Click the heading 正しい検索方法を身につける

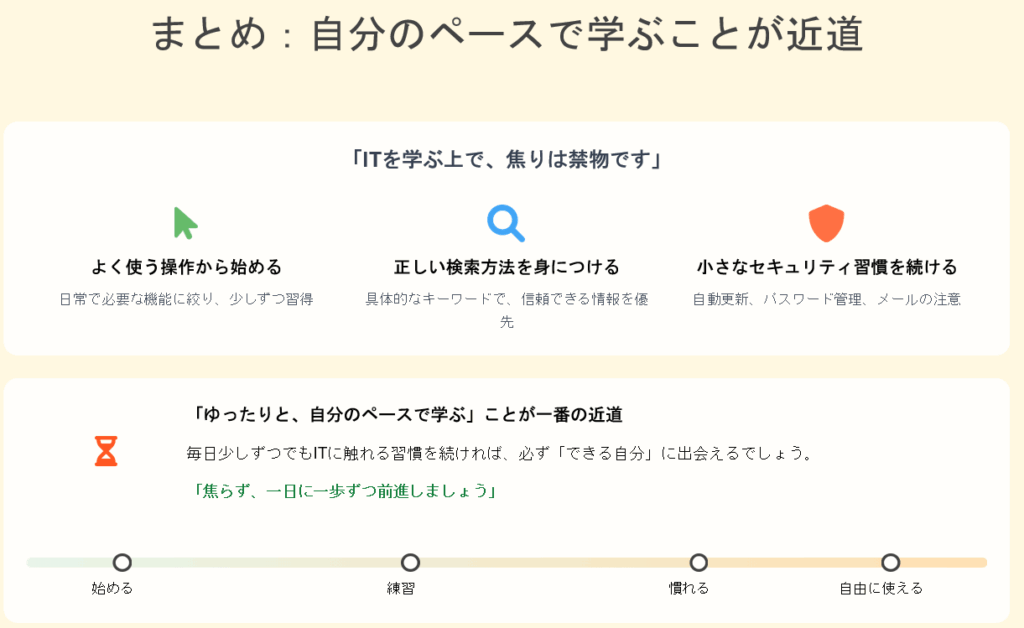coord(506,268)
